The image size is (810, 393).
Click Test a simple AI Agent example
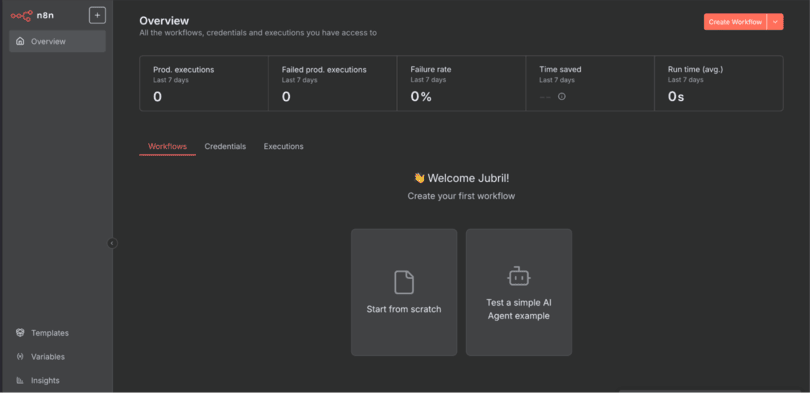point(519,292)
